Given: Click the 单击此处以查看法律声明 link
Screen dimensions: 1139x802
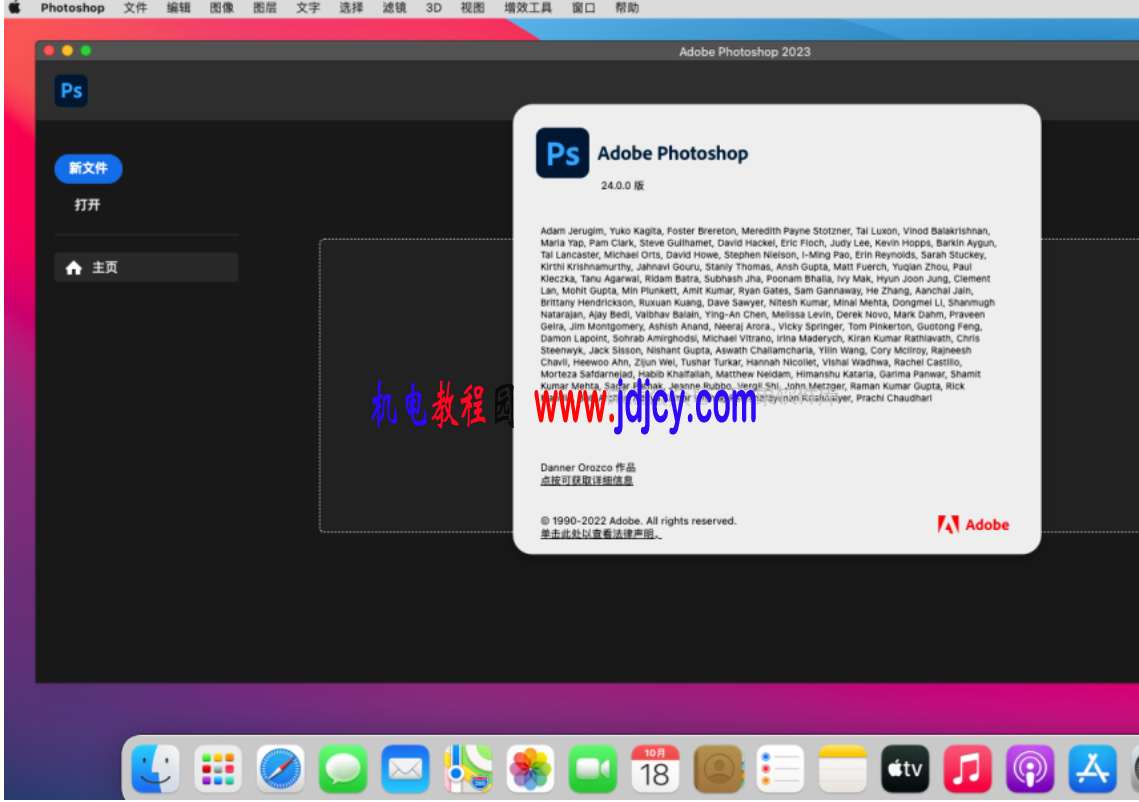Looking at the screenshot, I should click(601, 533).
